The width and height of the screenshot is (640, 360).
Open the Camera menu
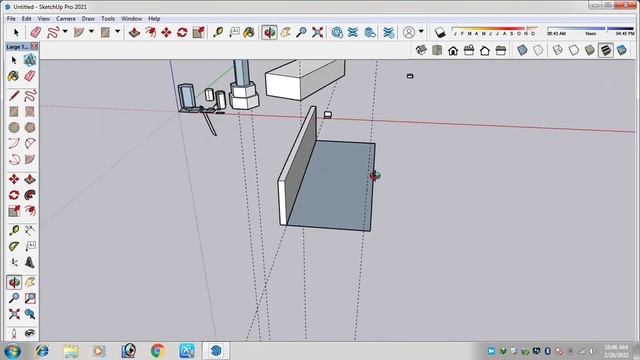point(66,19)
